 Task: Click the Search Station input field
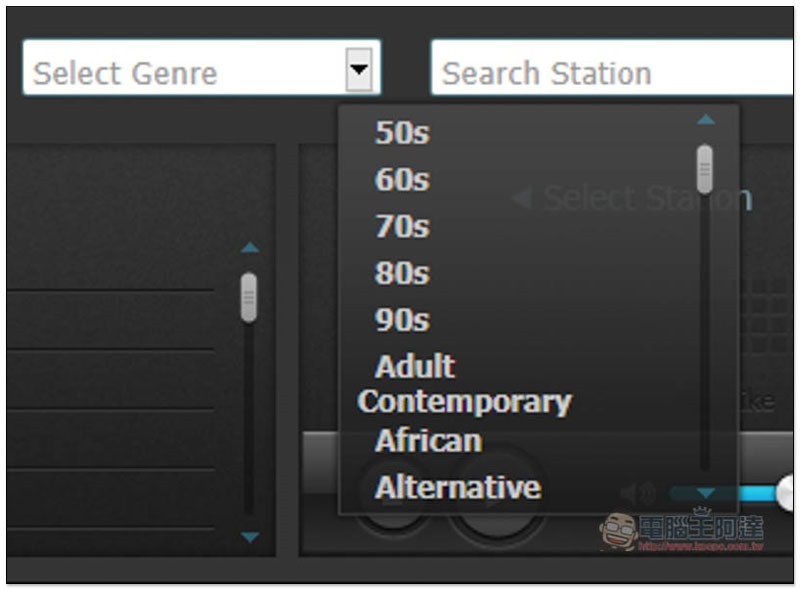(610, 72)
